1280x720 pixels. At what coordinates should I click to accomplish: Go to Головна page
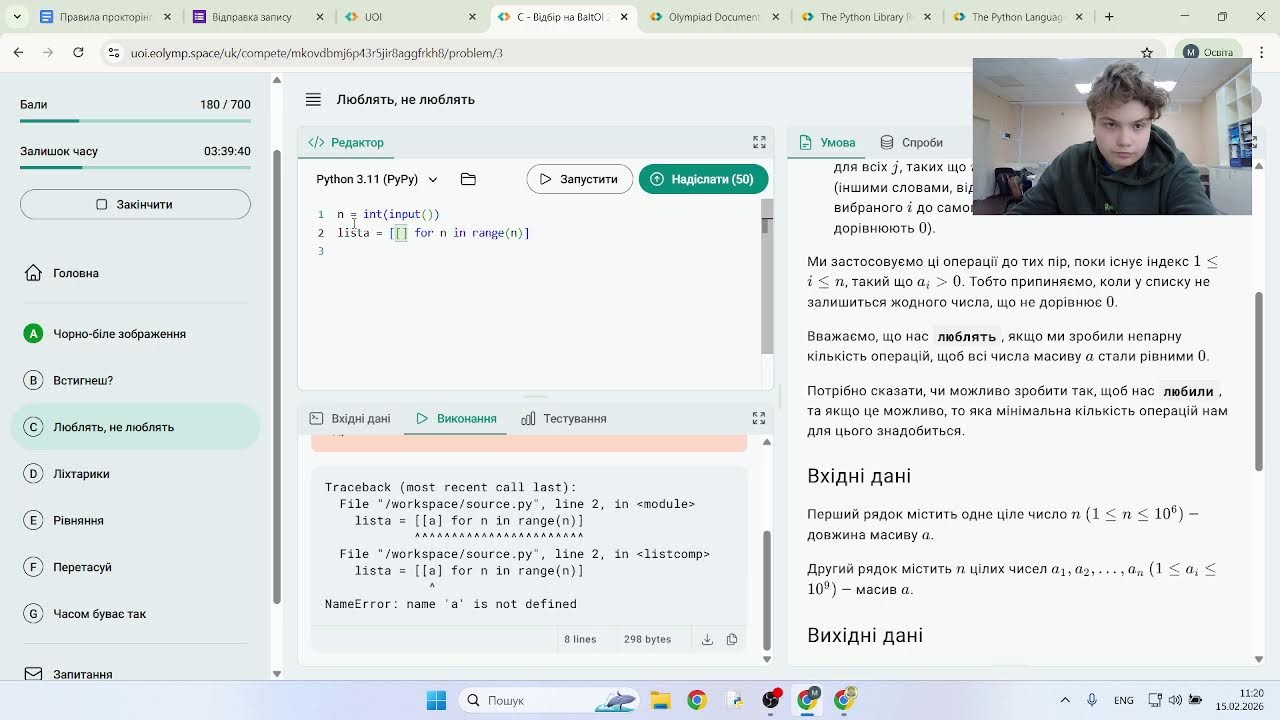coord(135,273)
